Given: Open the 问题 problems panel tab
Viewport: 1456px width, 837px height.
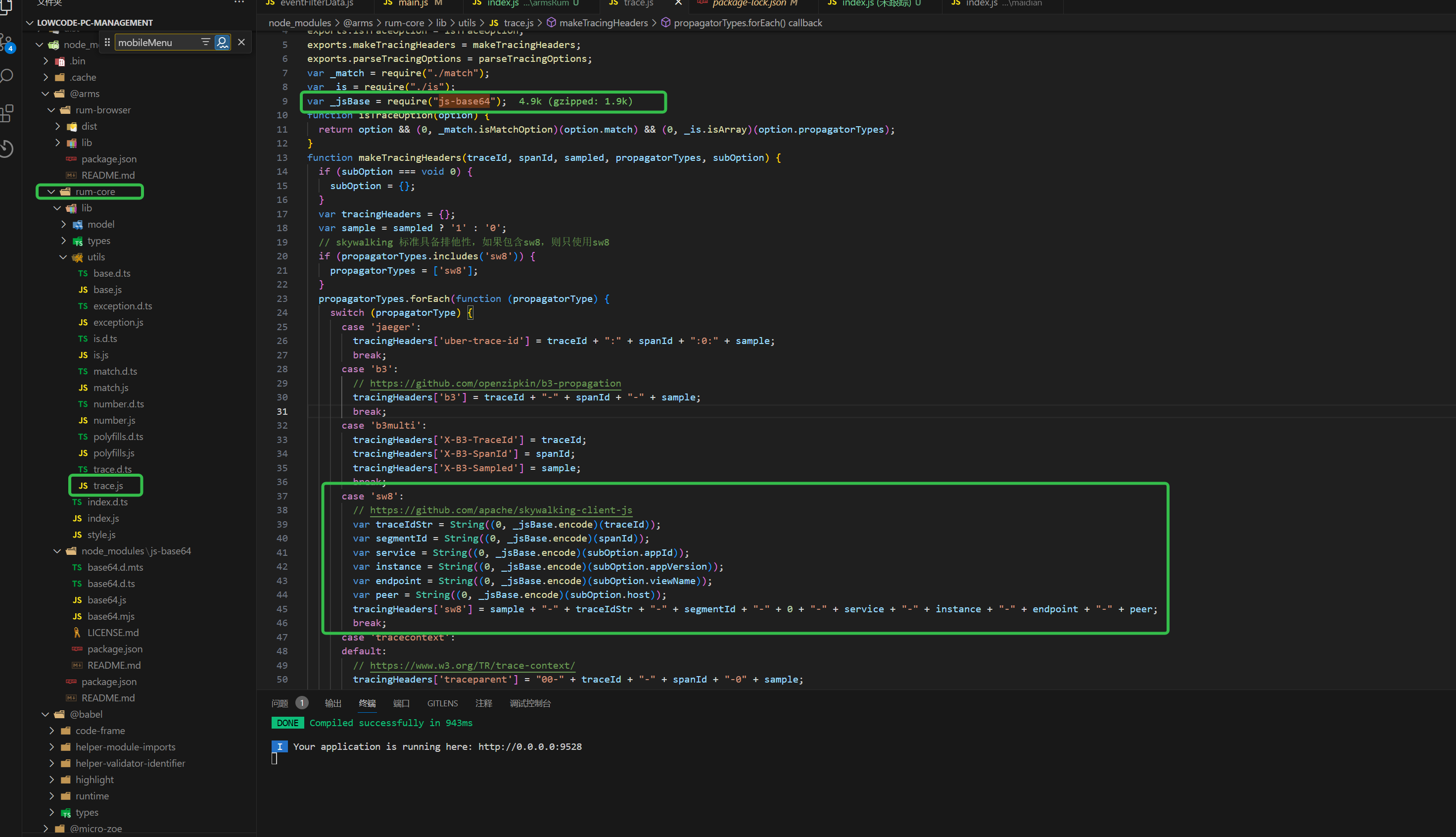Looking at the screenshot, I should pos(280,703).
